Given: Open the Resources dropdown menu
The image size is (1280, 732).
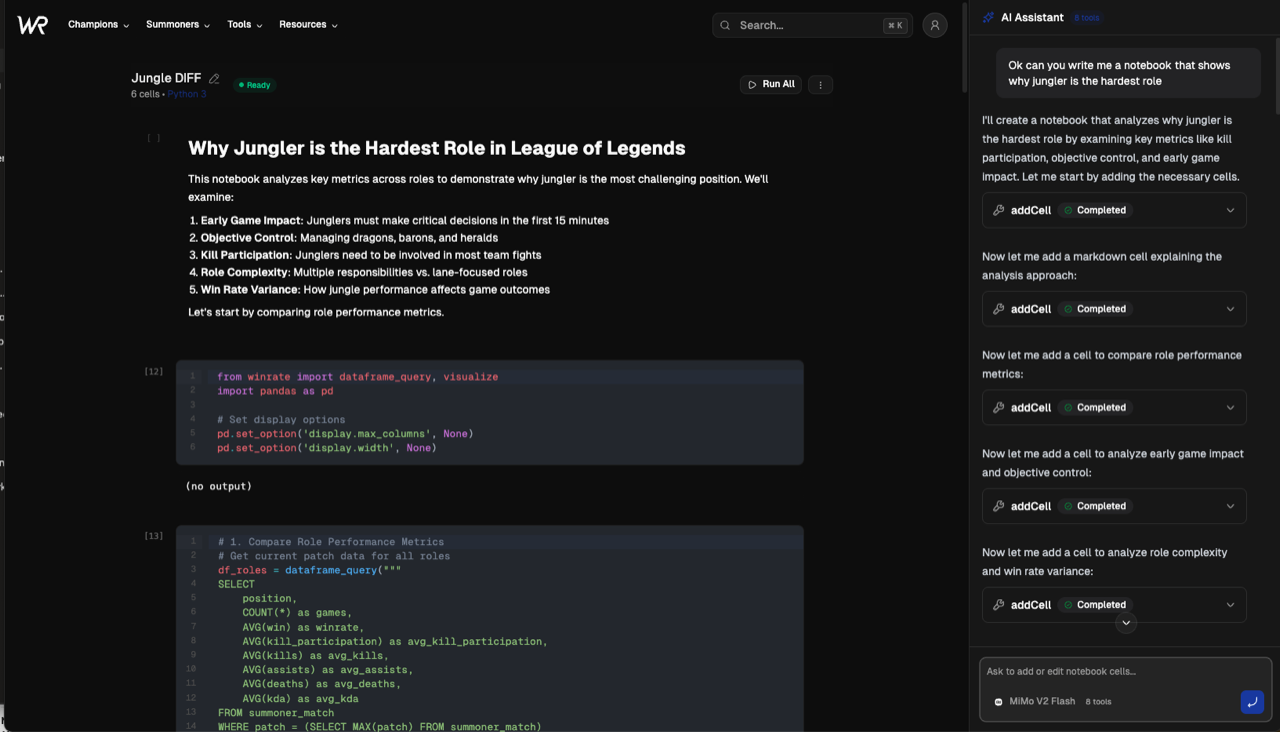Looking at the screenshot, I should [x=309, y=25].
